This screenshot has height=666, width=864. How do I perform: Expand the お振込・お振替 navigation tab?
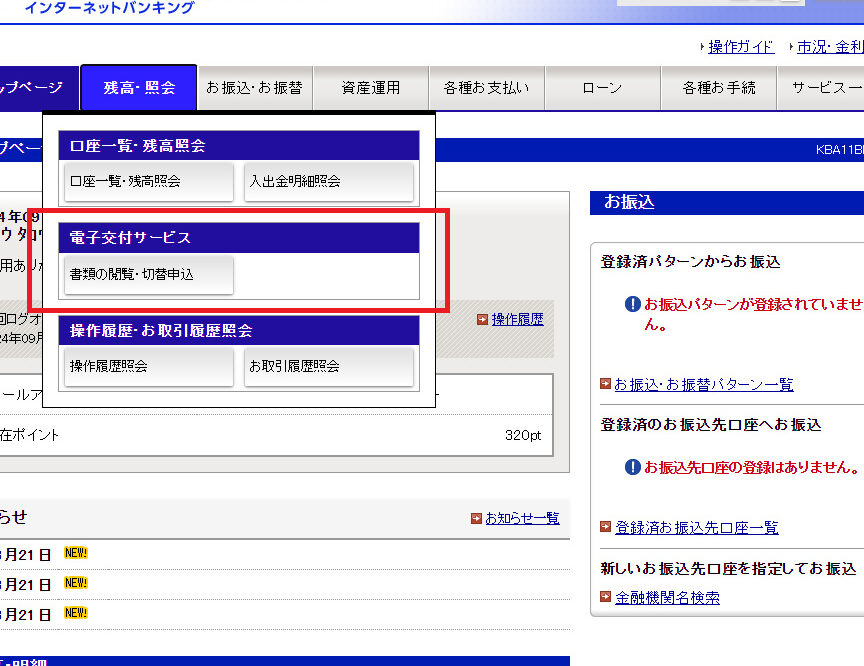coord(254,88)
